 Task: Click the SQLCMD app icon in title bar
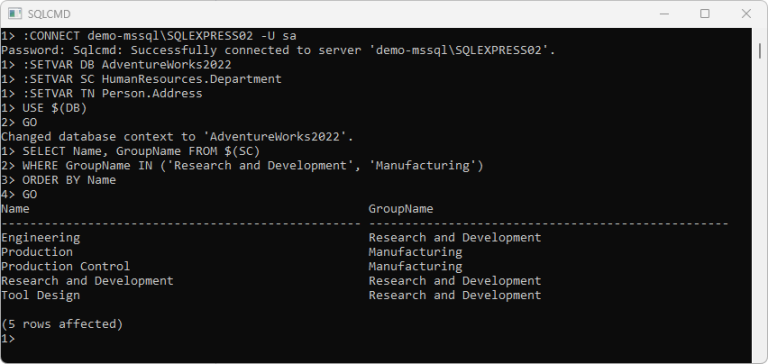point(15,14)
